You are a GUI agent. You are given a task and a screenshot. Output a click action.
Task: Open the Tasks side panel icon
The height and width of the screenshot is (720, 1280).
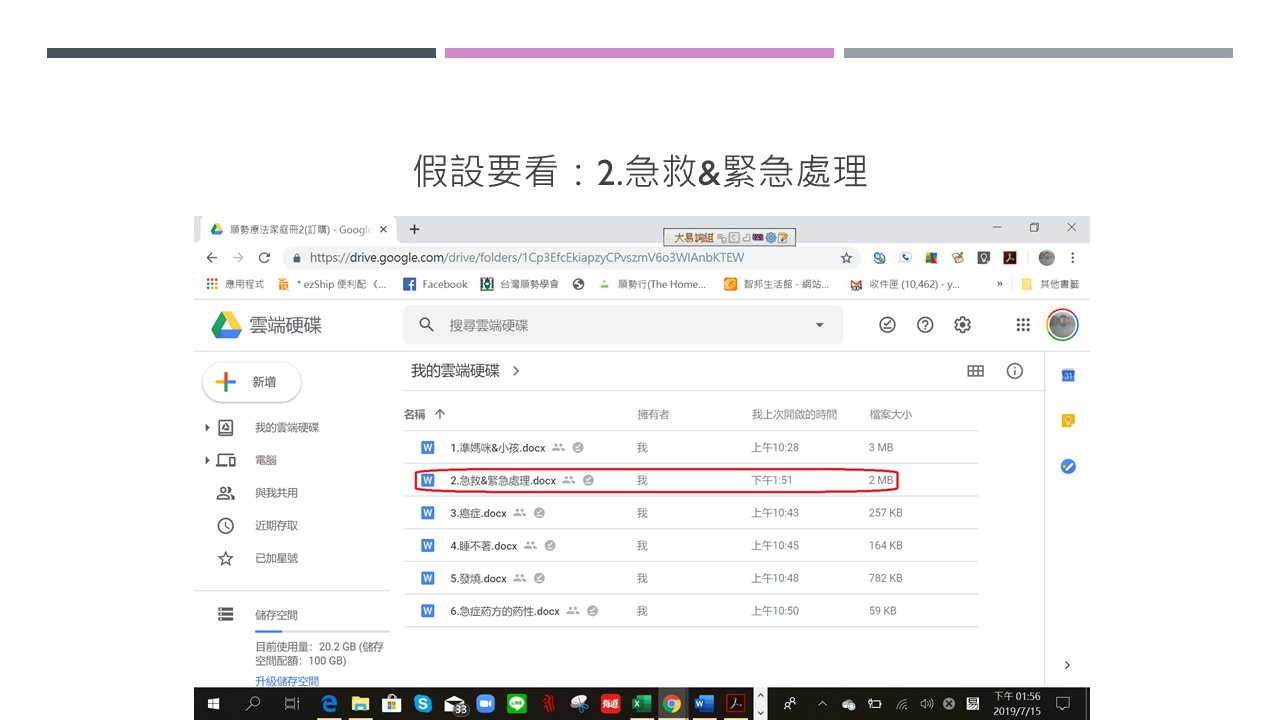1068,466
